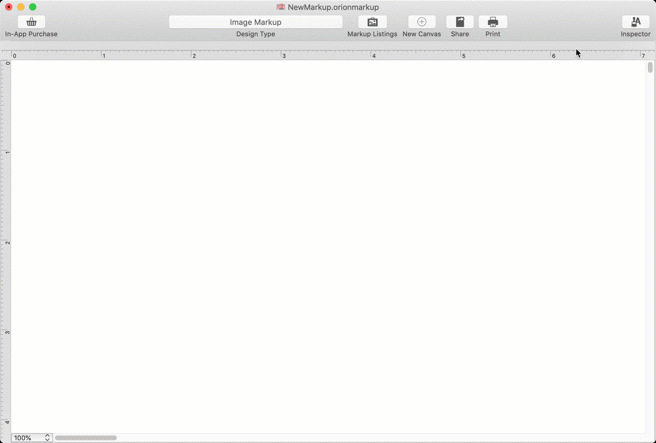
Task: Click the In-App Purchase label
Action: point(31,34)
